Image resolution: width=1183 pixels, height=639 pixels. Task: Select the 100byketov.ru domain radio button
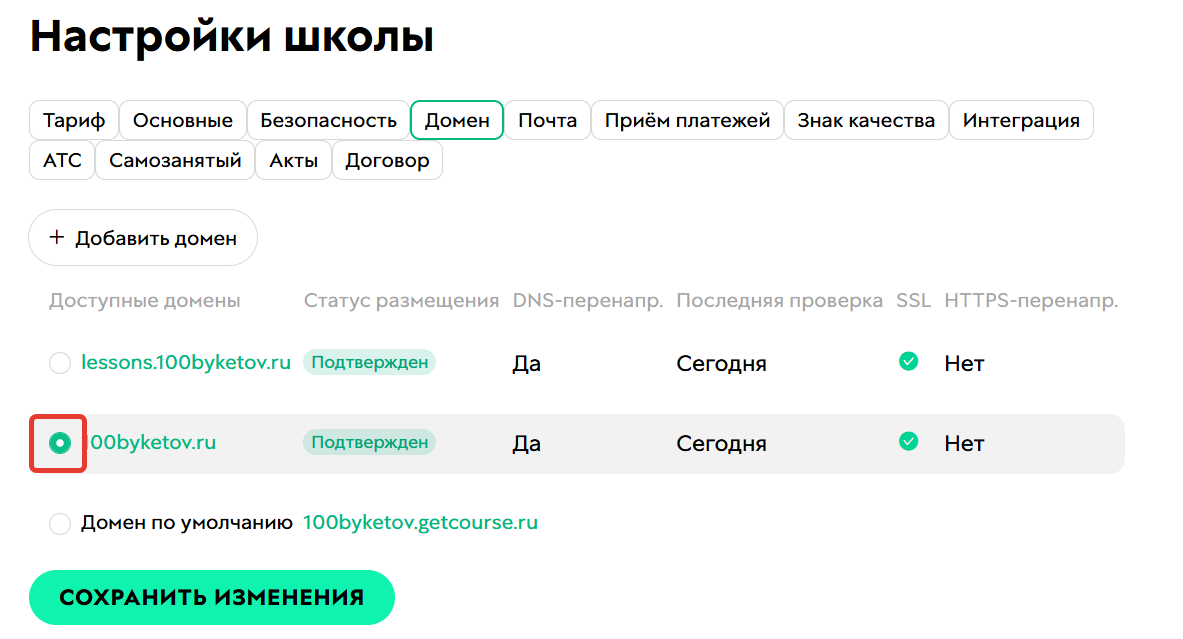click(60, 443)
